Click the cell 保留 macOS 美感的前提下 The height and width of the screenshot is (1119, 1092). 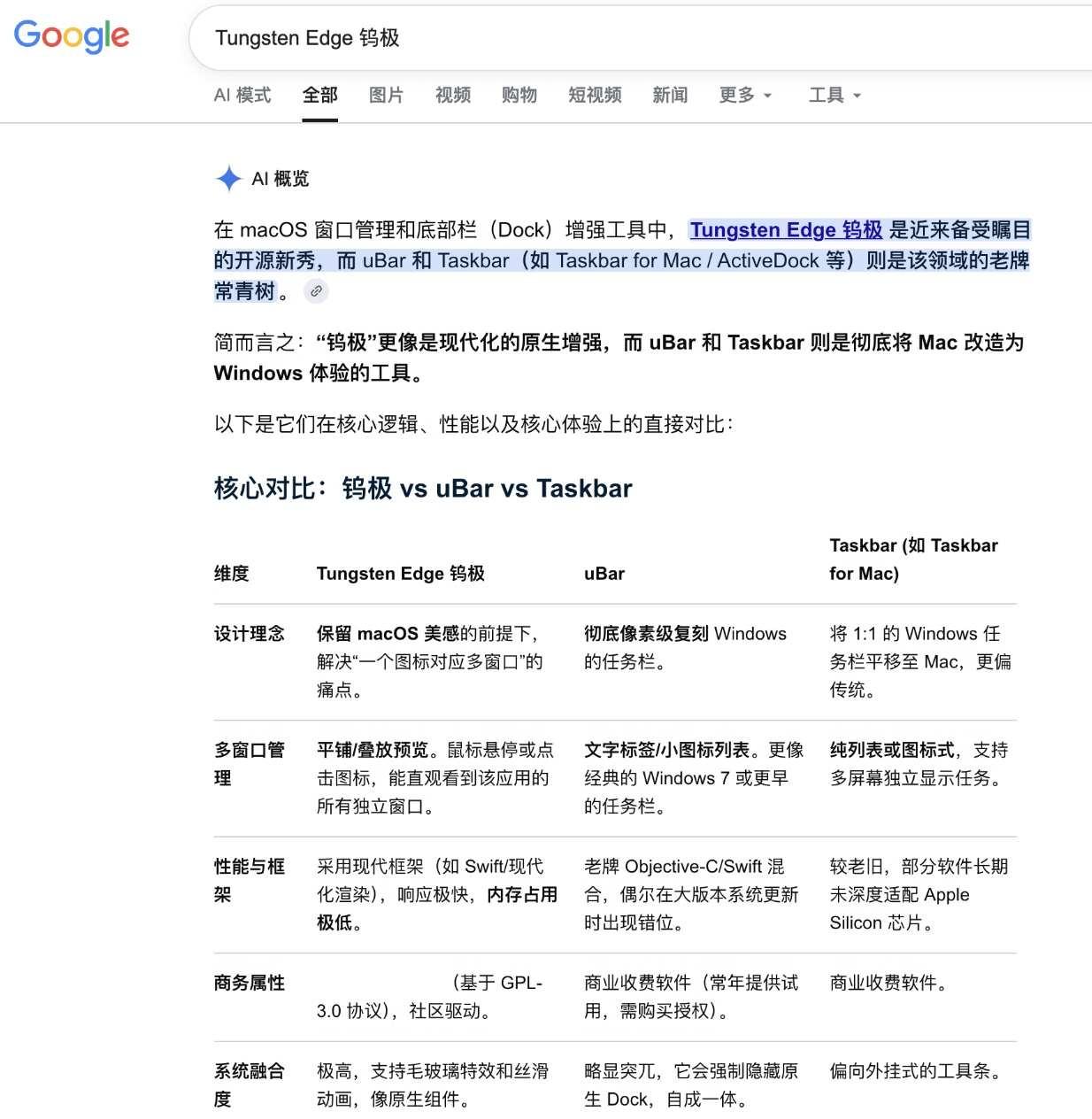pos(430,661)
